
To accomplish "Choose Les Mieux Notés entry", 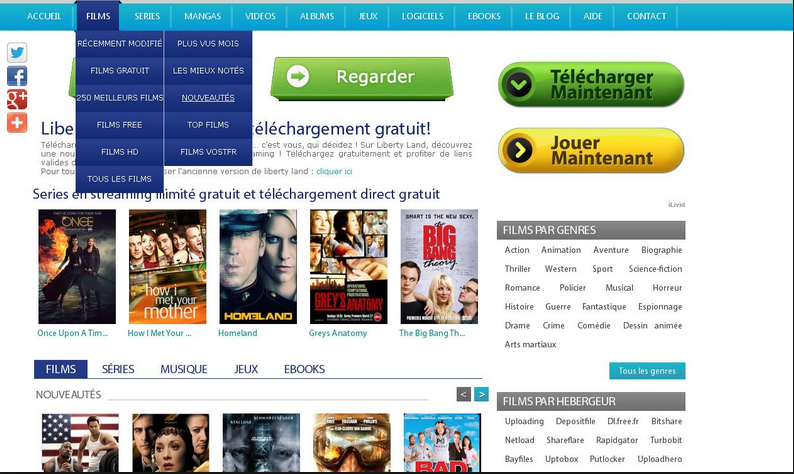I will (208, 71).
